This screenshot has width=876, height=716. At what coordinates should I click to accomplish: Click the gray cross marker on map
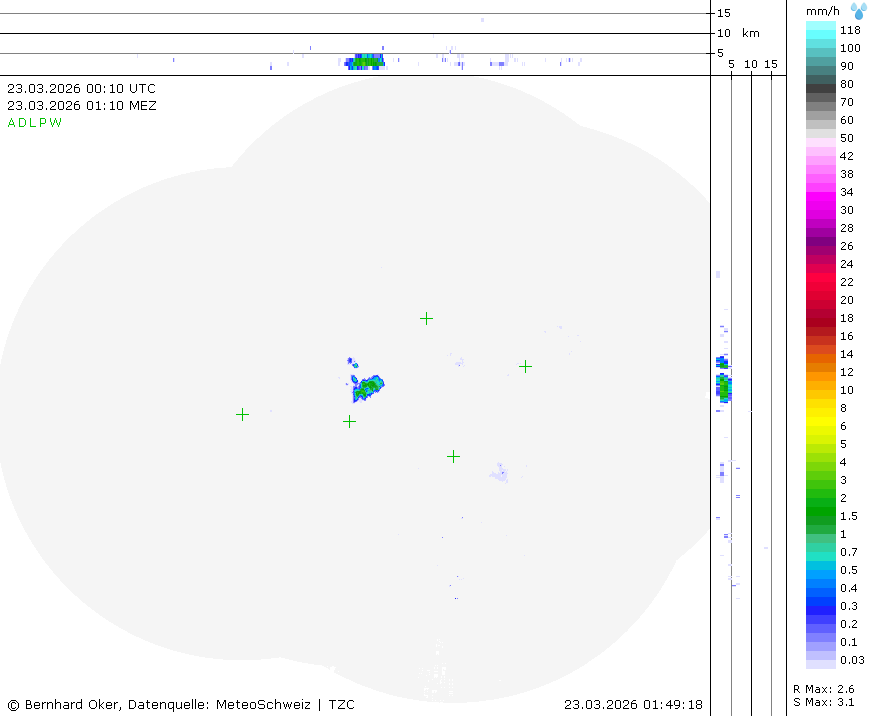click(349, 421)
